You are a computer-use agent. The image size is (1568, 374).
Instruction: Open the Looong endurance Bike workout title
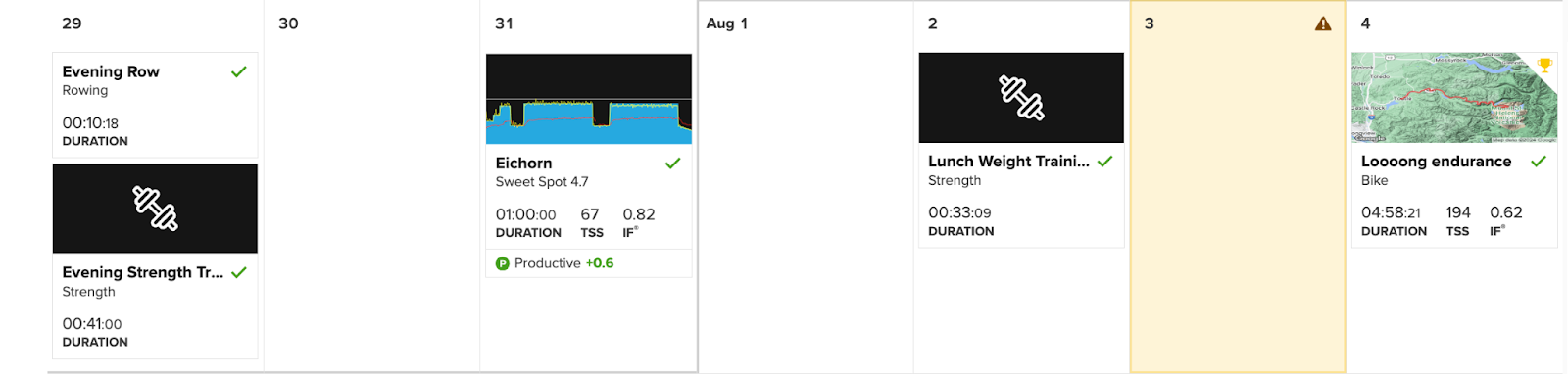[x=1436, y=162]
